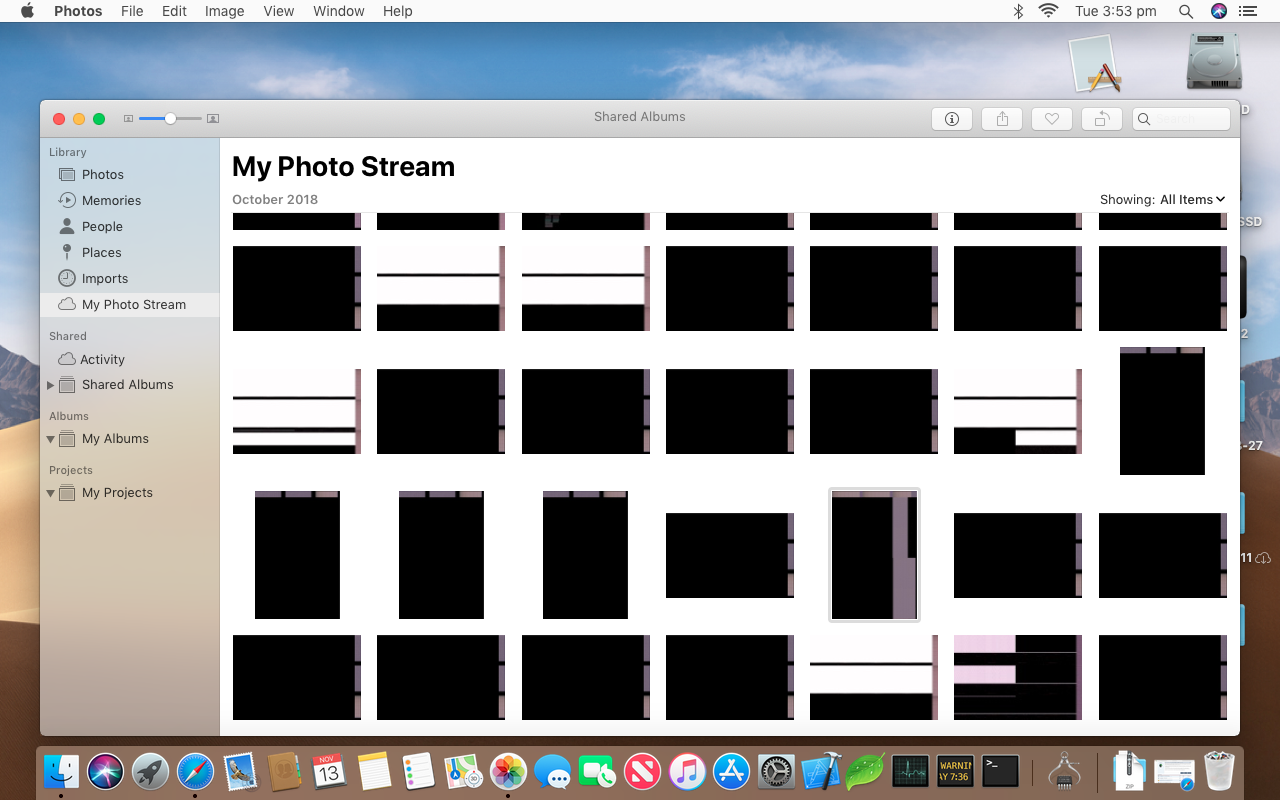Screen dimensions: 1280x800
Task: Open Trash in the Dock
Action: 1220,771
